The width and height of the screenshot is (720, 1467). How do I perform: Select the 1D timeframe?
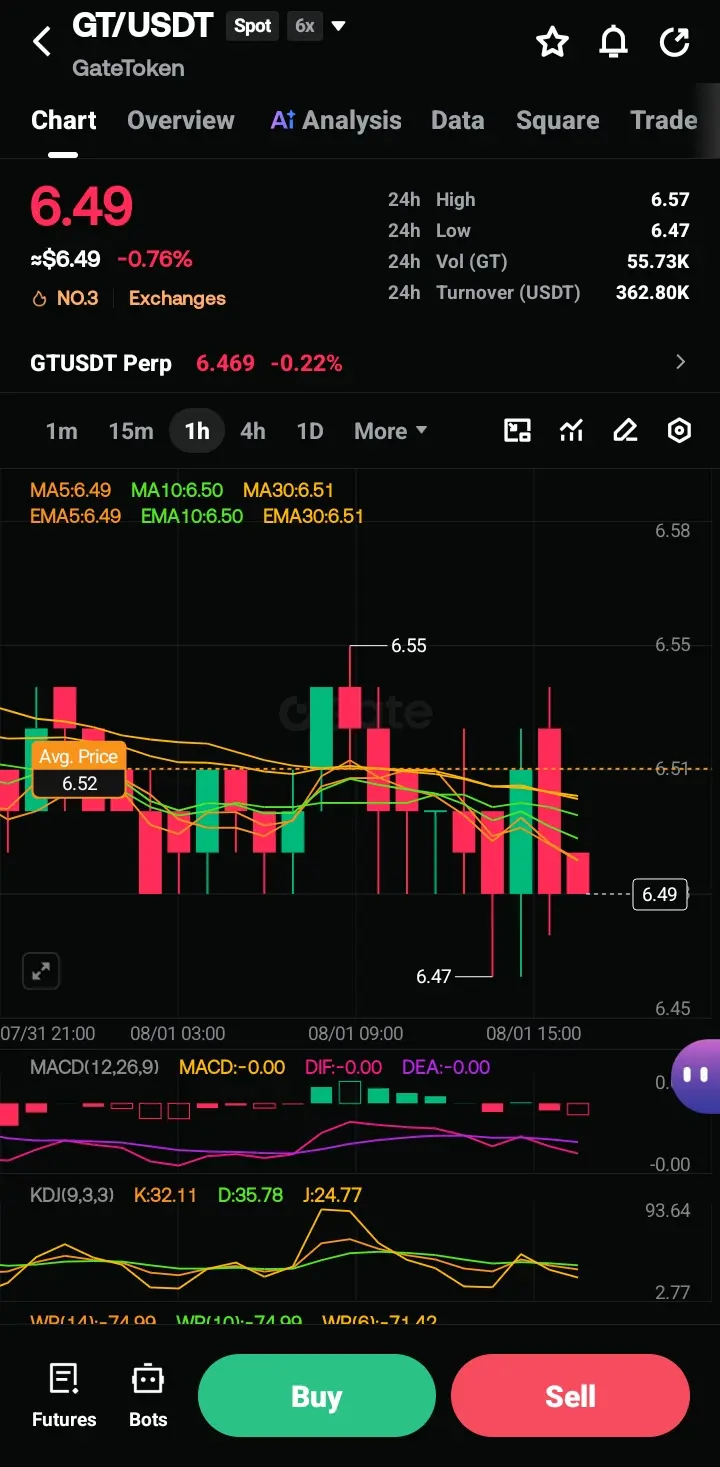click(310, 431)
